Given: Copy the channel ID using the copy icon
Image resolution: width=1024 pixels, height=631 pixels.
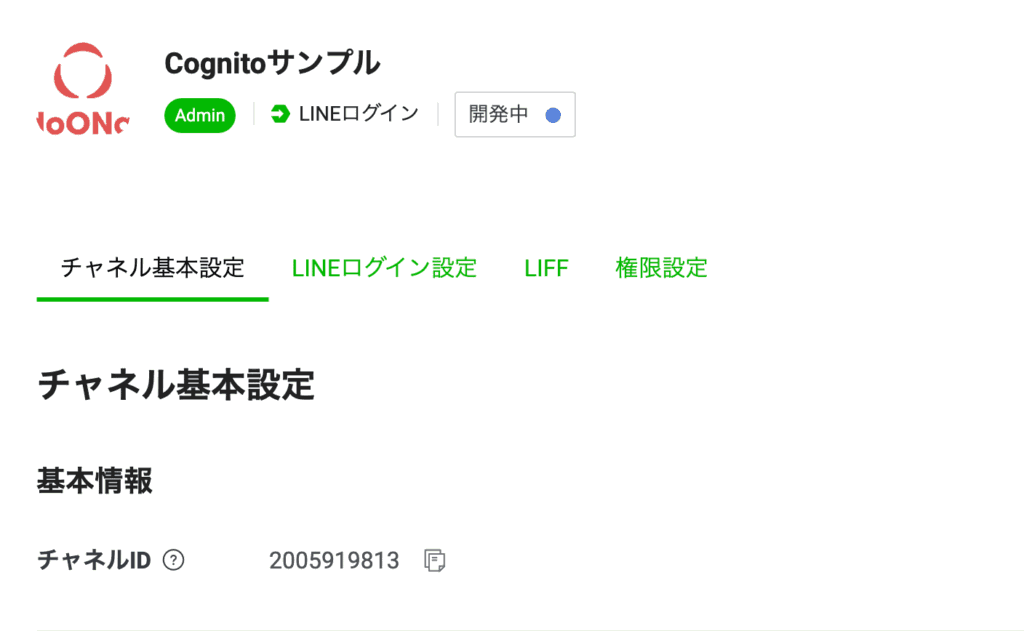Looking at the screenshot, I should click(x=435, y=561).
